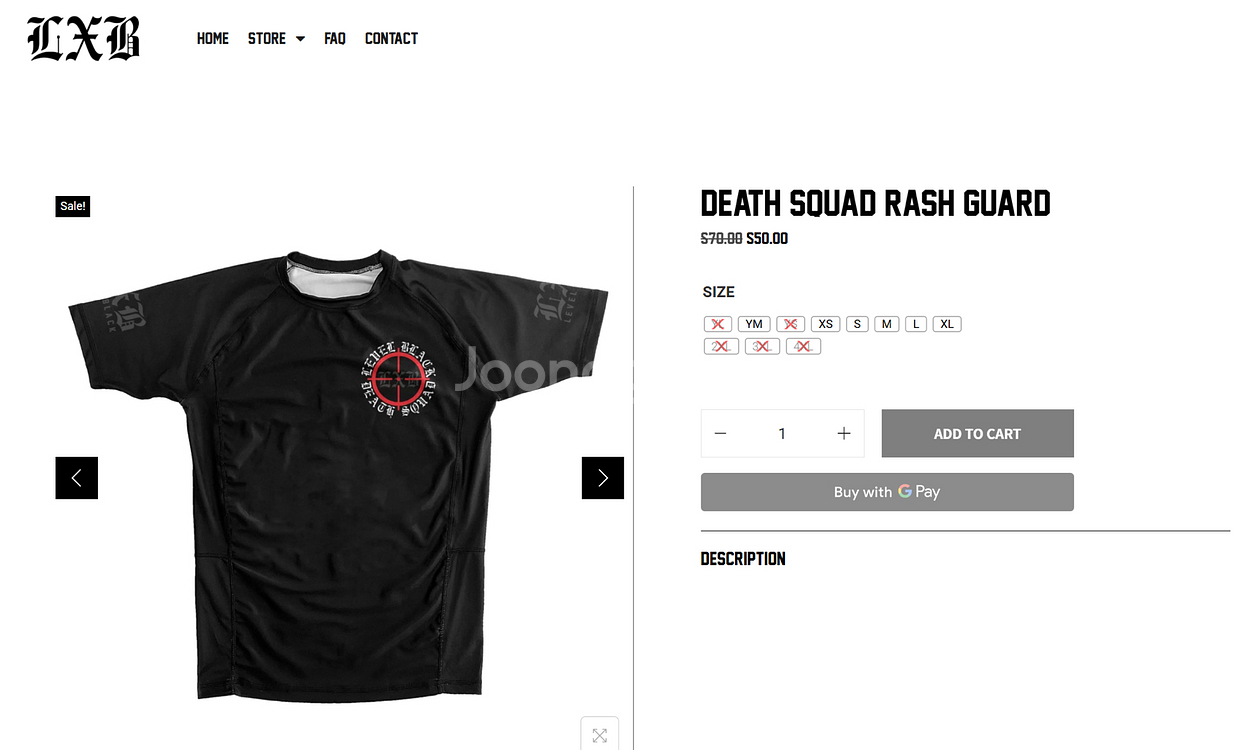
Task: Click the quantity input field
Action: click(782, 434)
